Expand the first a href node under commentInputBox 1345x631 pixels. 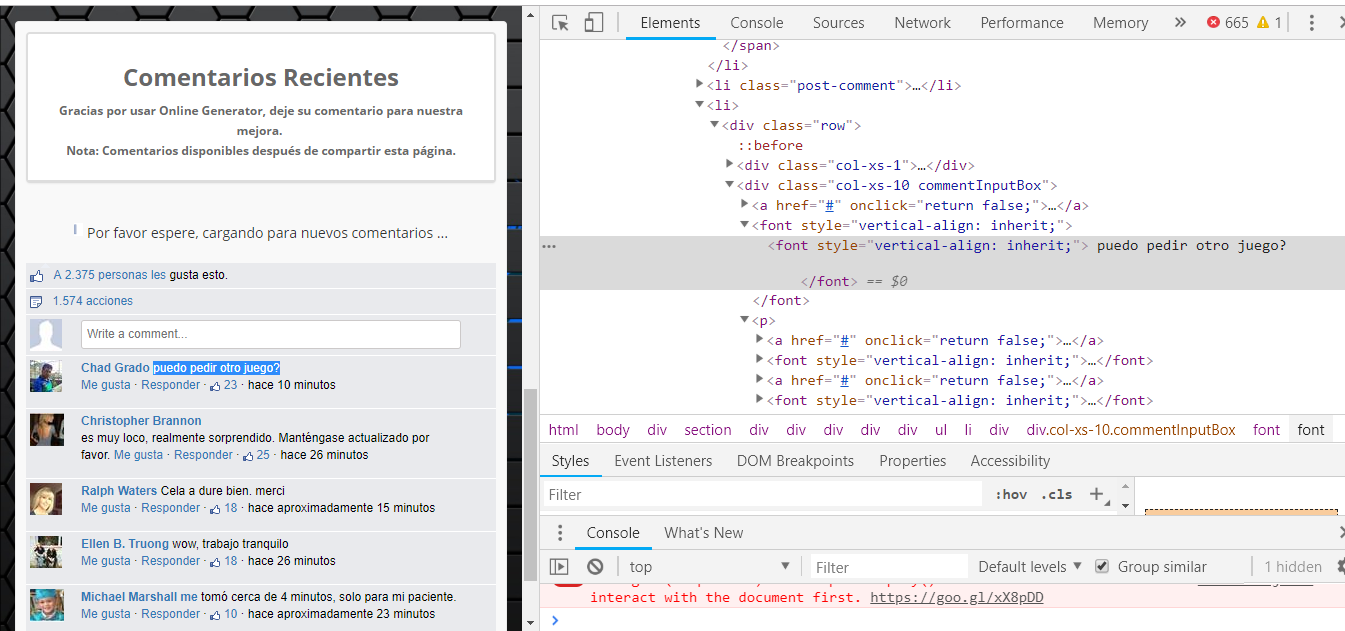pyautogui.click(x=745, y=205)
